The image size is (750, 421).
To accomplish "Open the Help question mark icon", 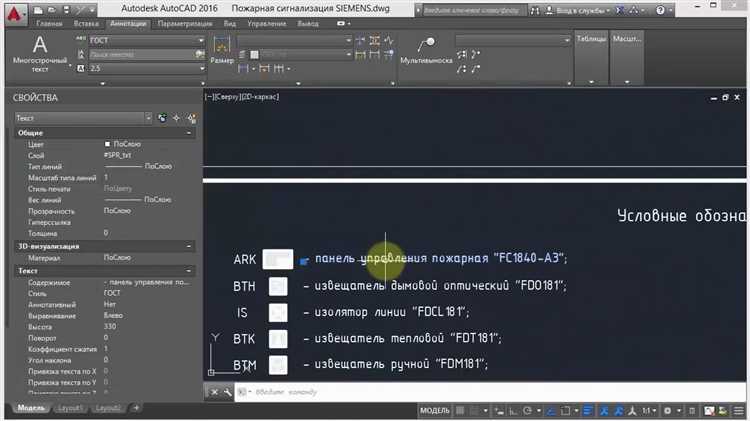I will pyautogui.click(x=660, y=10).
